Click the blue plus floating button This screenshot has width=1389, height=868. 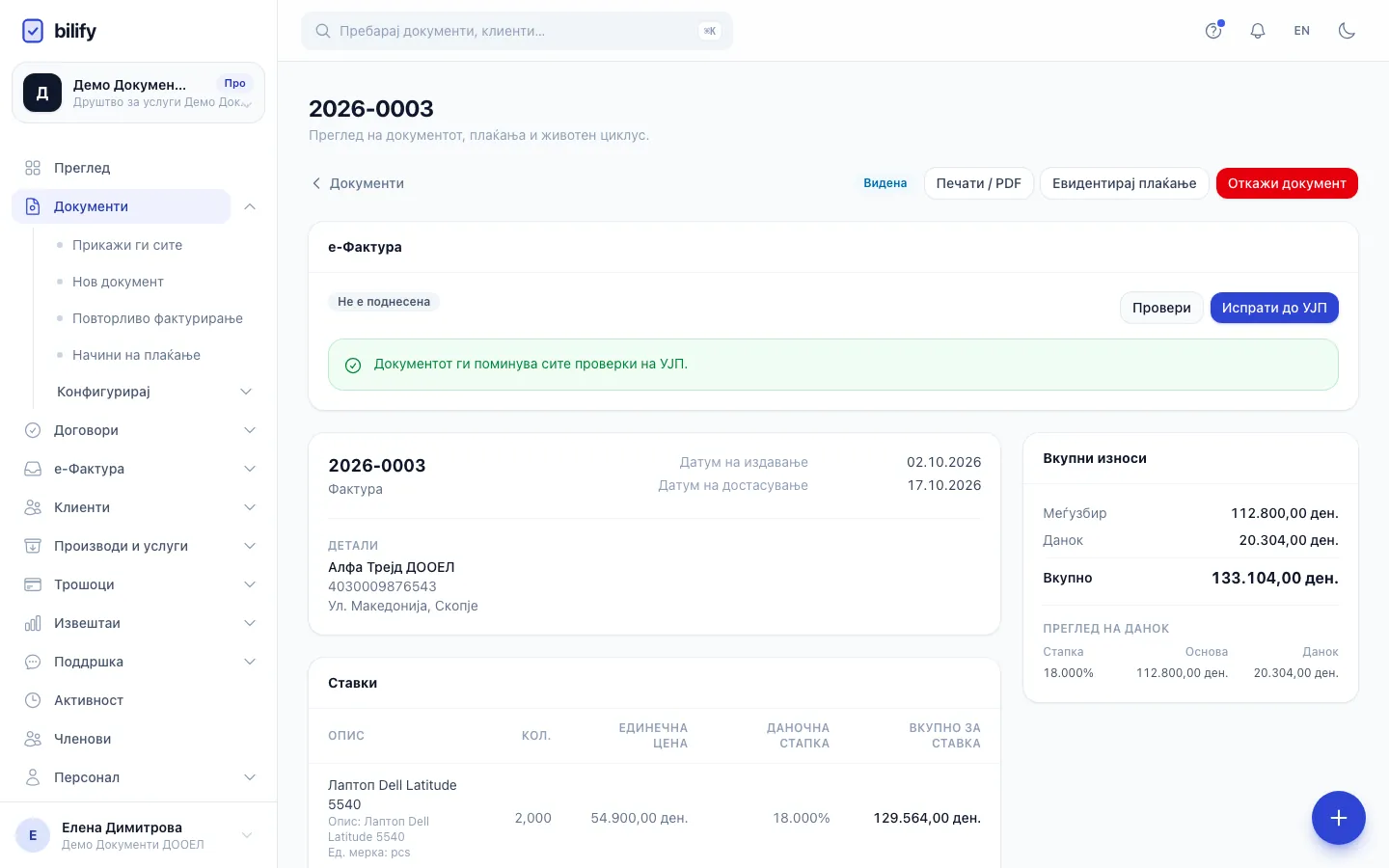coord(1339,818)
